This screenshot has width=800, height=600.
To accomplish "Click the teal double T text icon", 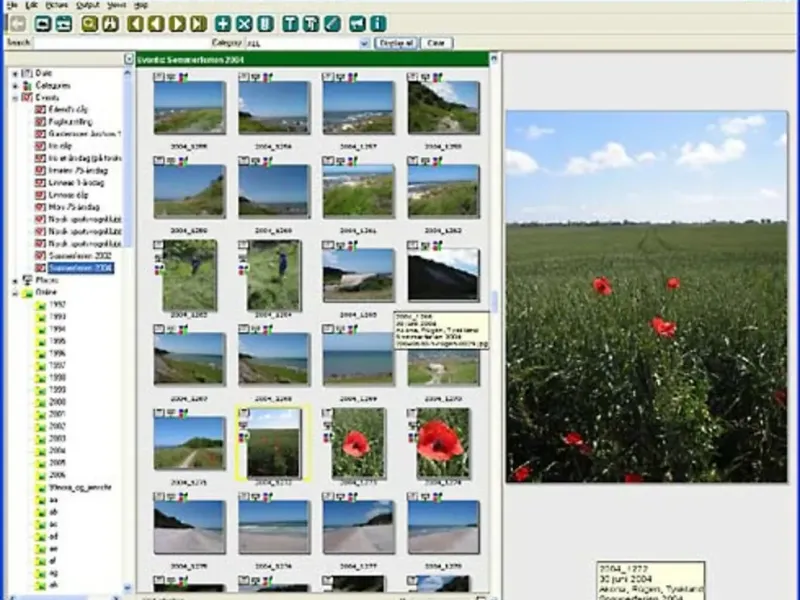I will click(x=311, y=23).
